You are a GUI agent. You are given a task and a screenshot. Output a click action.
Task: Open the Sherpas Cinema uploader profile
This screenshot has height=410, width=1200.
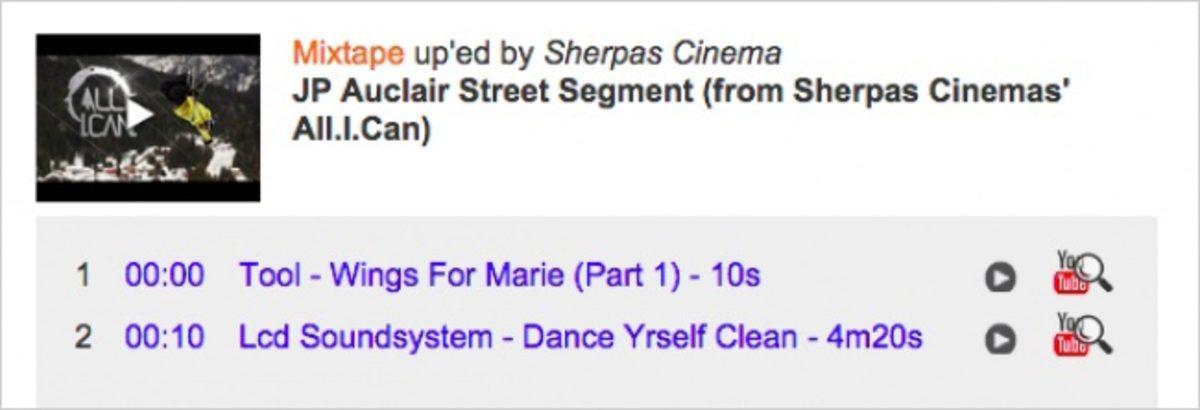(x=663, y=53)
